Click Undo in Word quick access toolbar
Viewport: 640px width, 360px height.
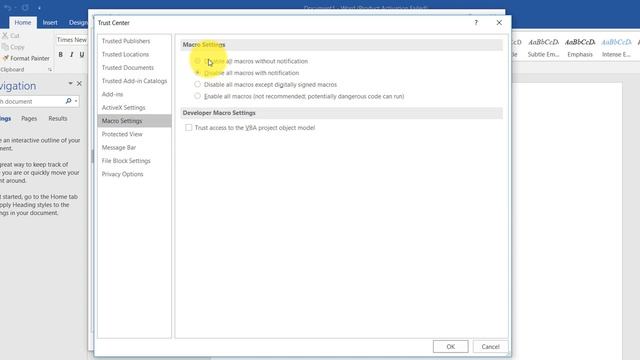coord(8,7)
